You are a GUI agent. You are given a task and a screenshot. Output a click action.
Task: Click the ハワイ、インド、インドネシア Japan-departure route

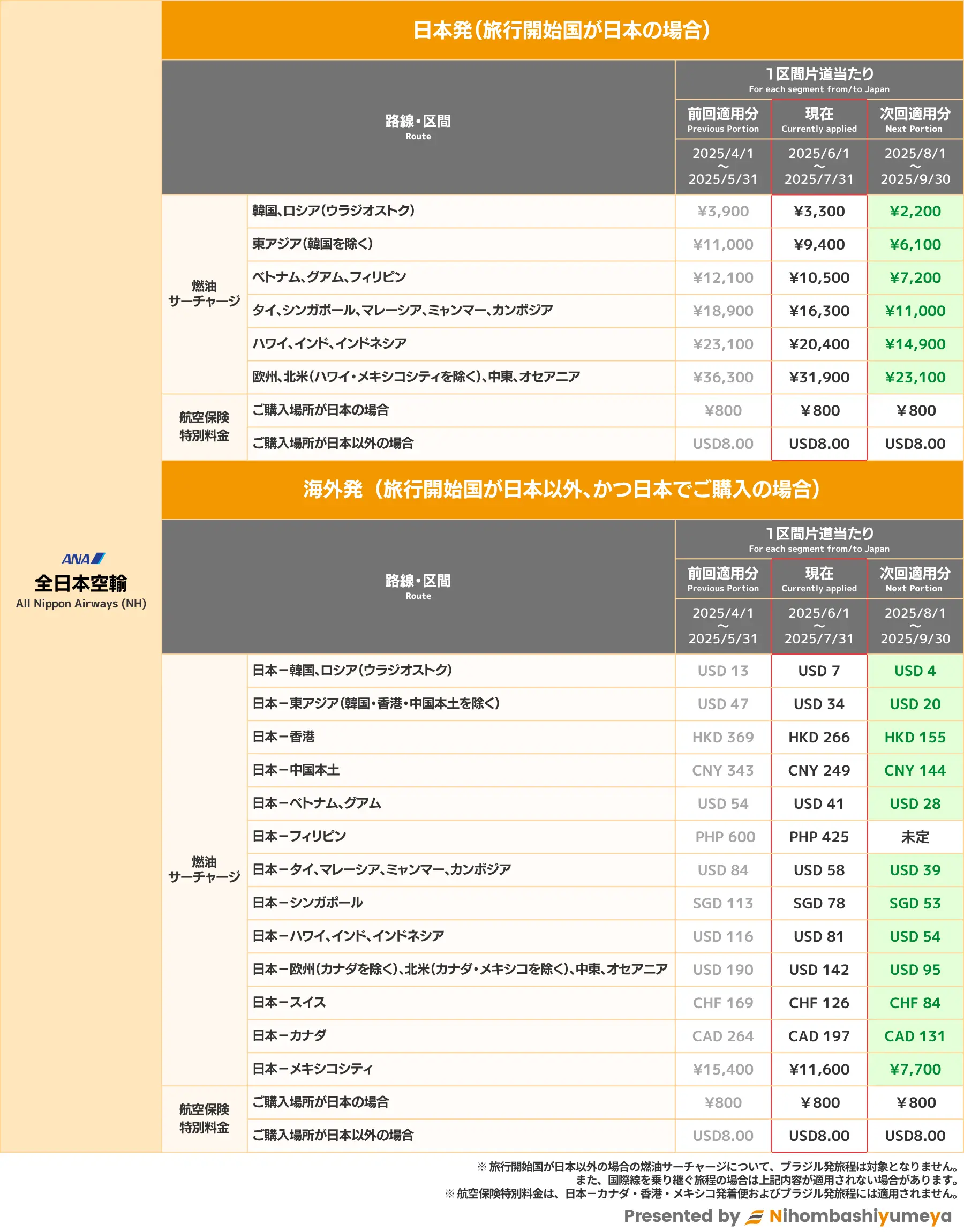click(x=329, y=344)
